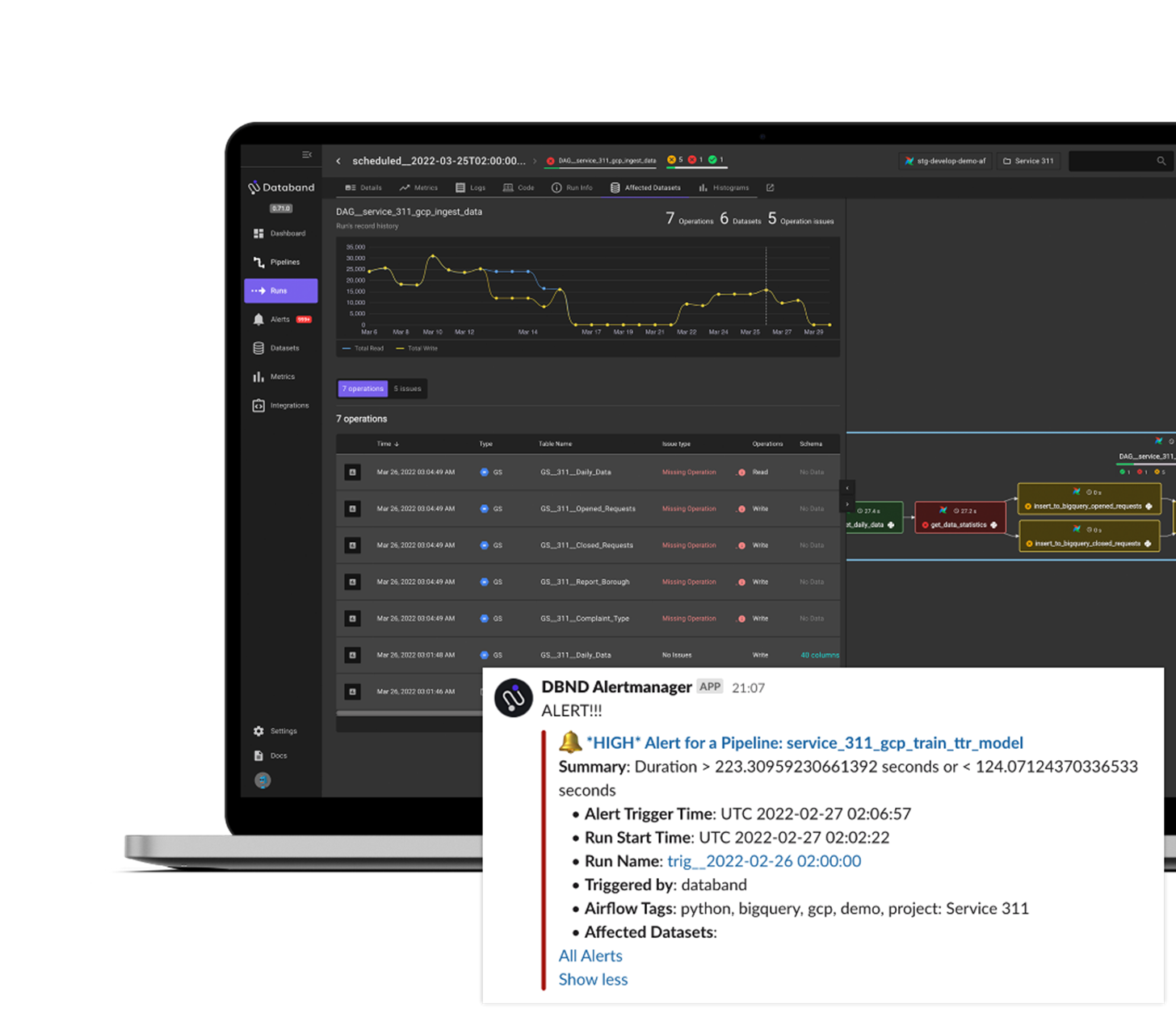Go back using the header arrow

tap(338, 161)
